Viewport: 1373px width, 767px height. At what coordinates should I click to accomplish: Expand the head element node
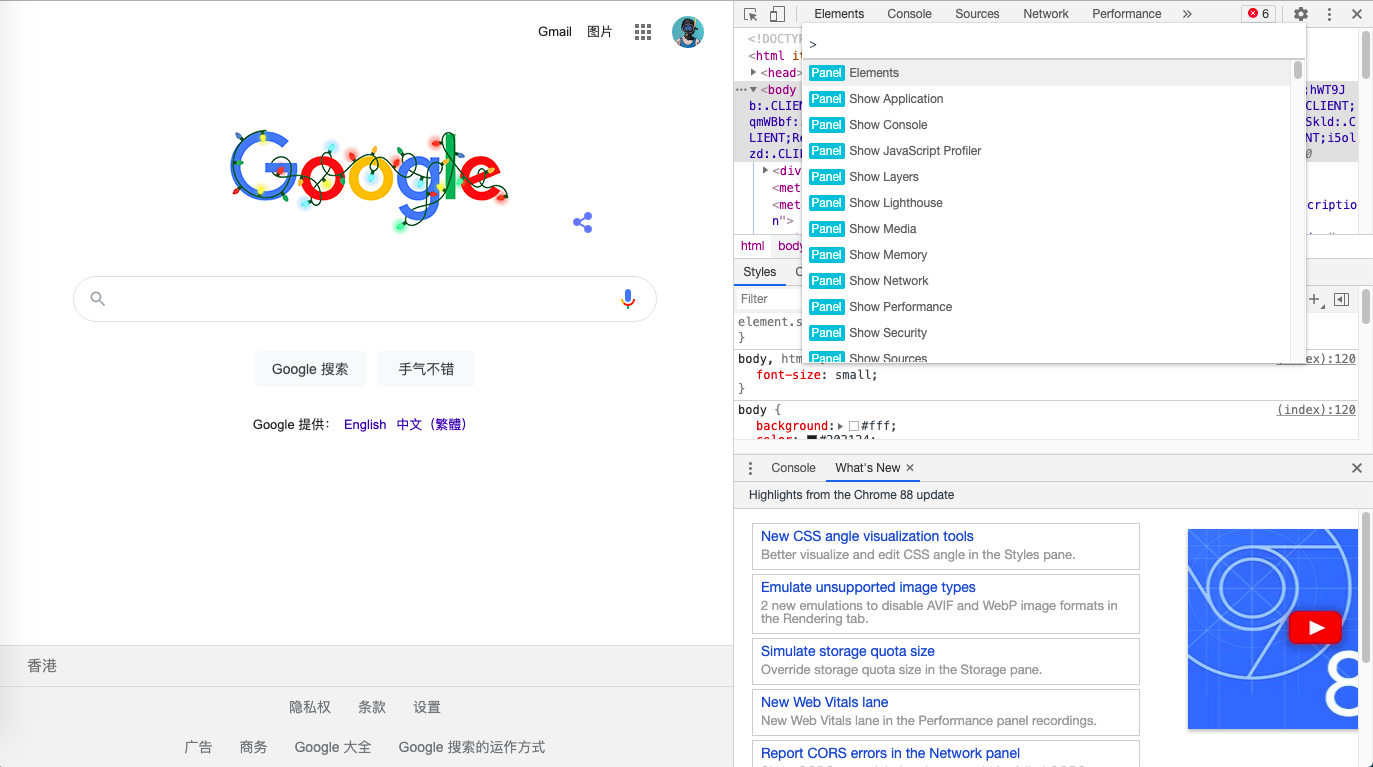tap(754, 72)
